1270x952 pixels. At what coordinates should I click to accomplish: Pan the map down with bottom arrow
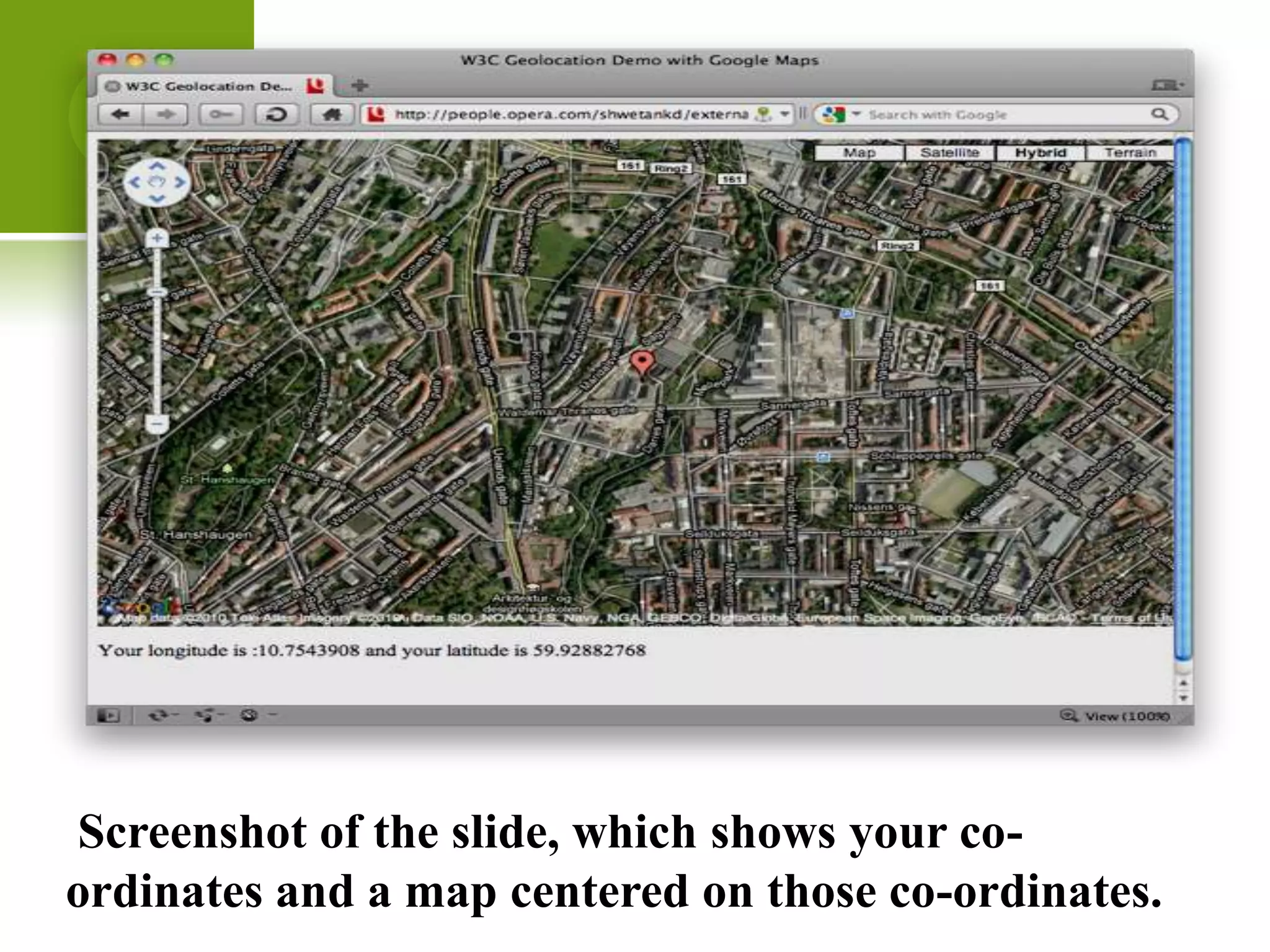click(x=157, y=199)
